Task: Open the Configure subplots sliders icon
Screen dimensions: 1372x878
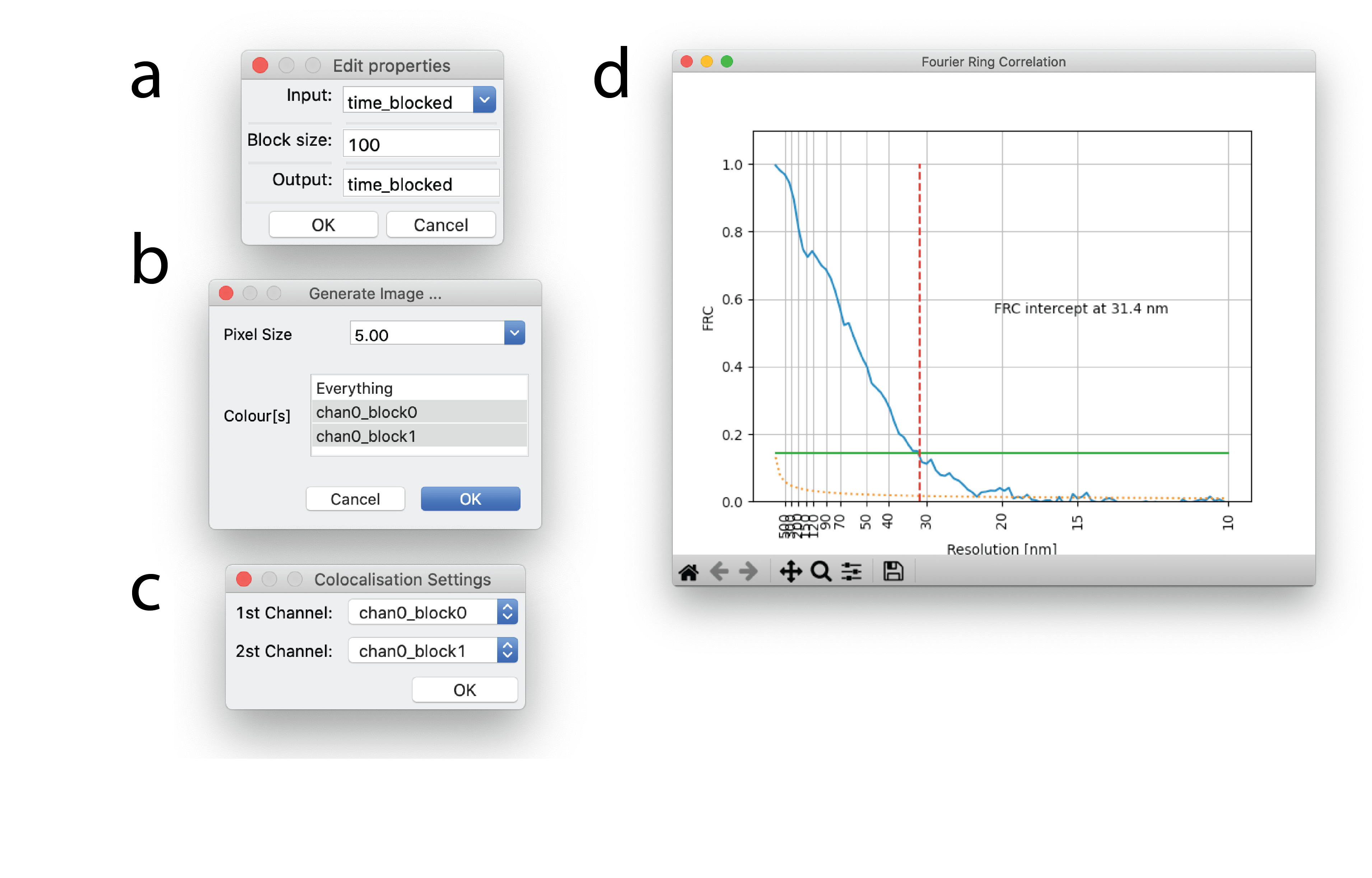Action: pyautogui.click(x=851, y=571)
